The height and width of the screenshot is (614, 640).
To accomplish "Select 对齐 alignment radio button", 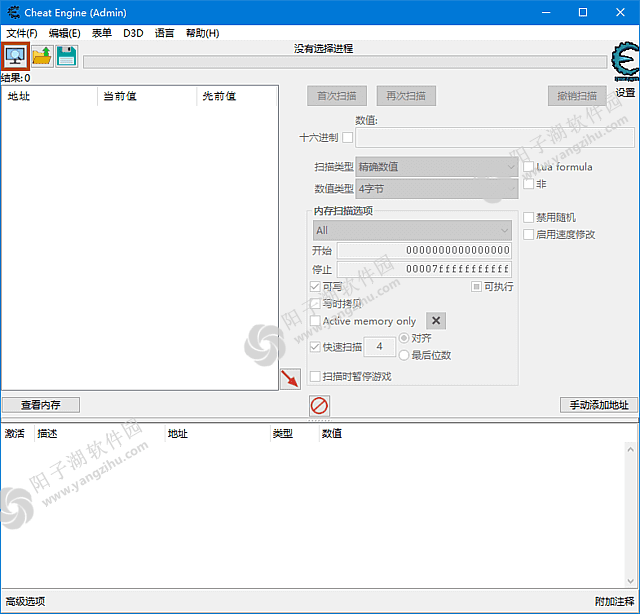I will pos(404,338).
